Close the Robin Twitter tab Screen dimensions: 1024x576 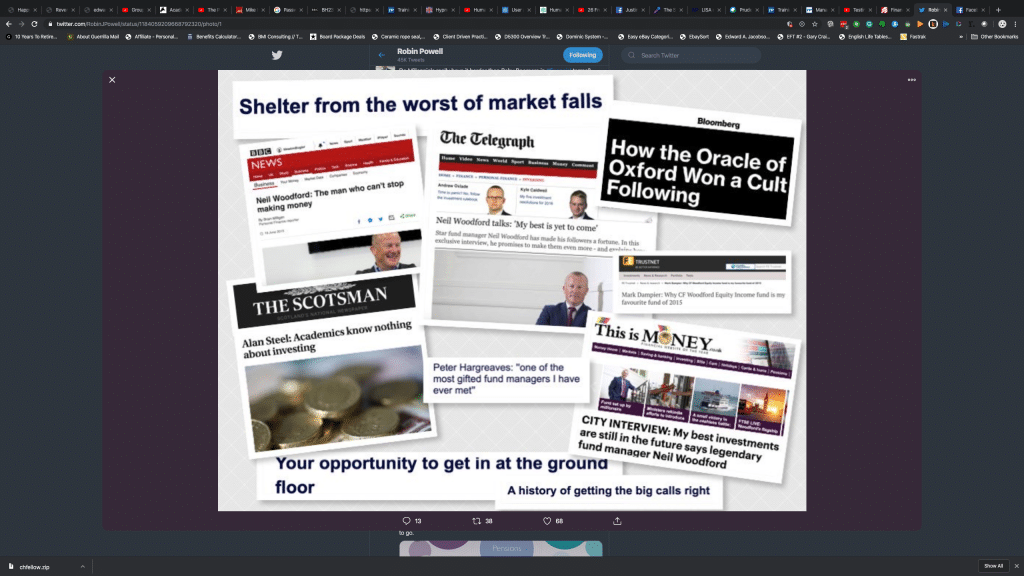(x=946, y=10)
